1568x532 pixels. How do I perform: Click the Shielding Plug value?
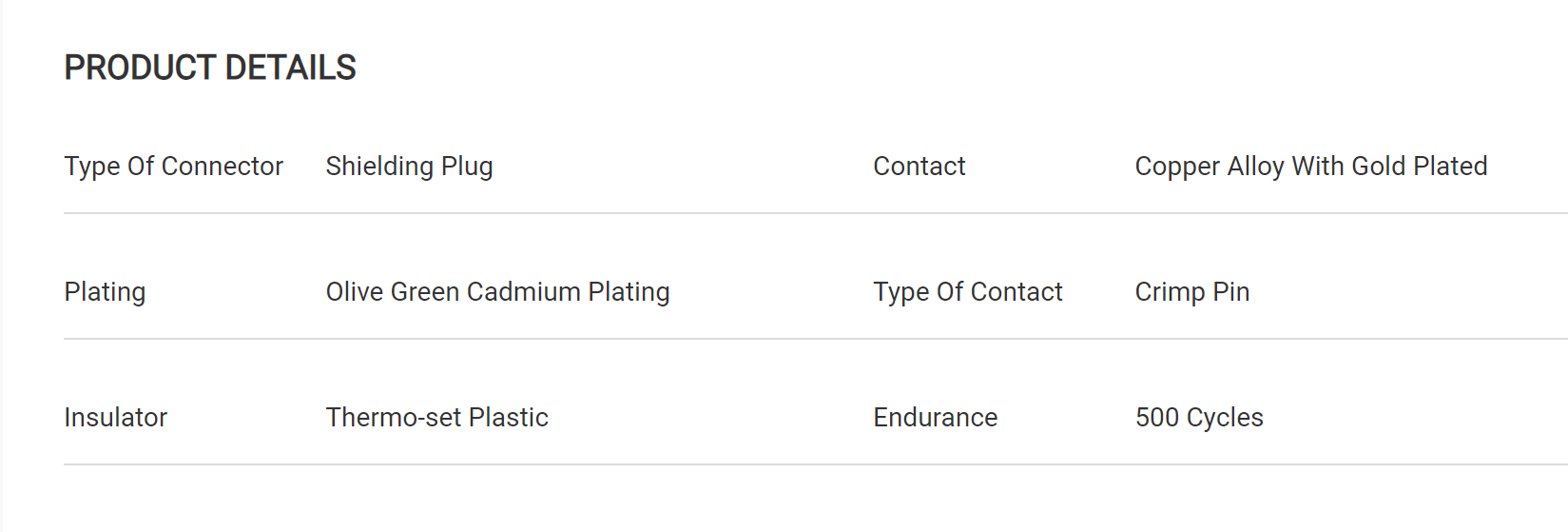pos(409,167)
